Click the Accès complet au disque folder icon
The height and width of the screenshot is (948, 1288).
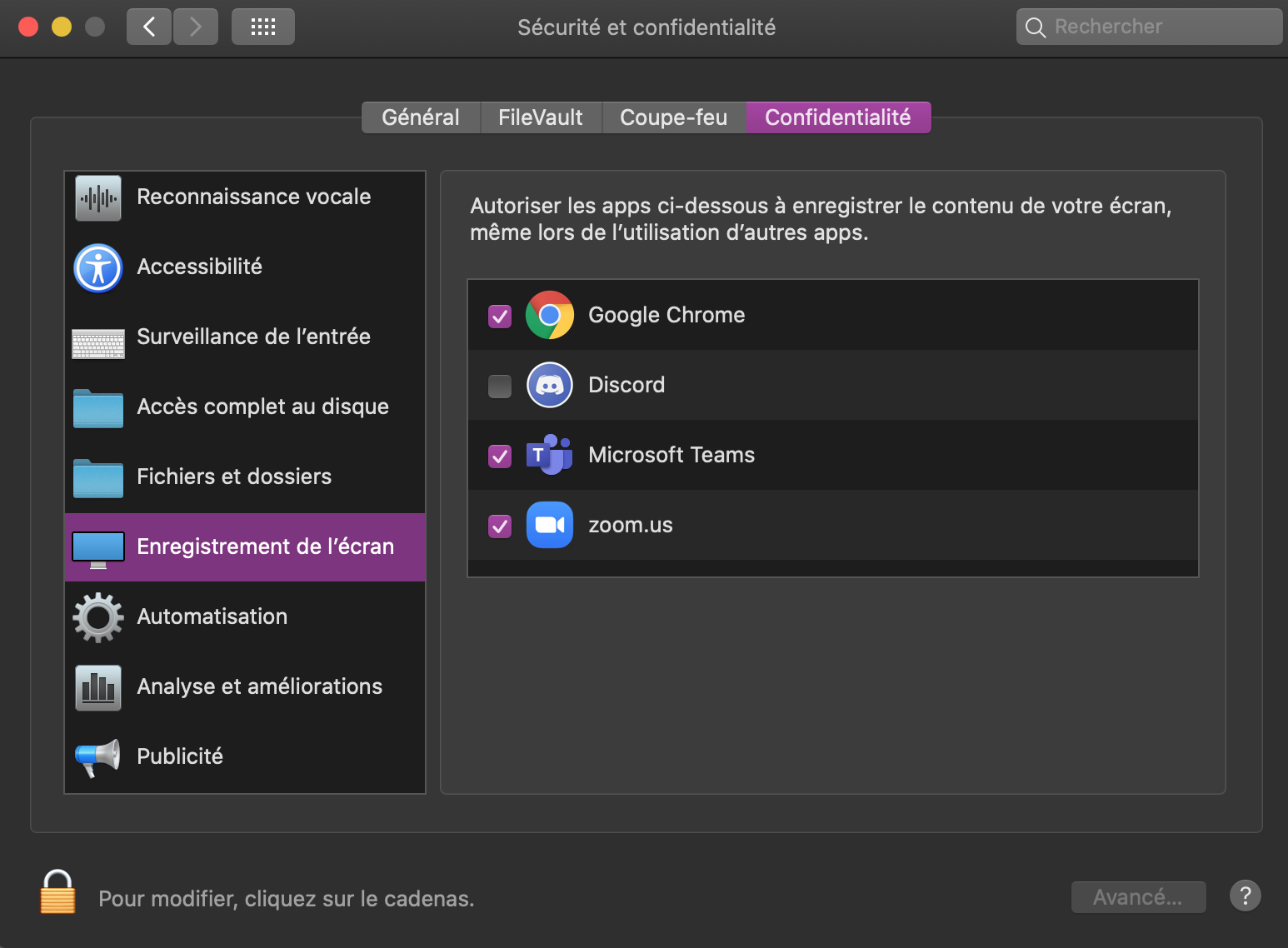[x=98, y=408]
